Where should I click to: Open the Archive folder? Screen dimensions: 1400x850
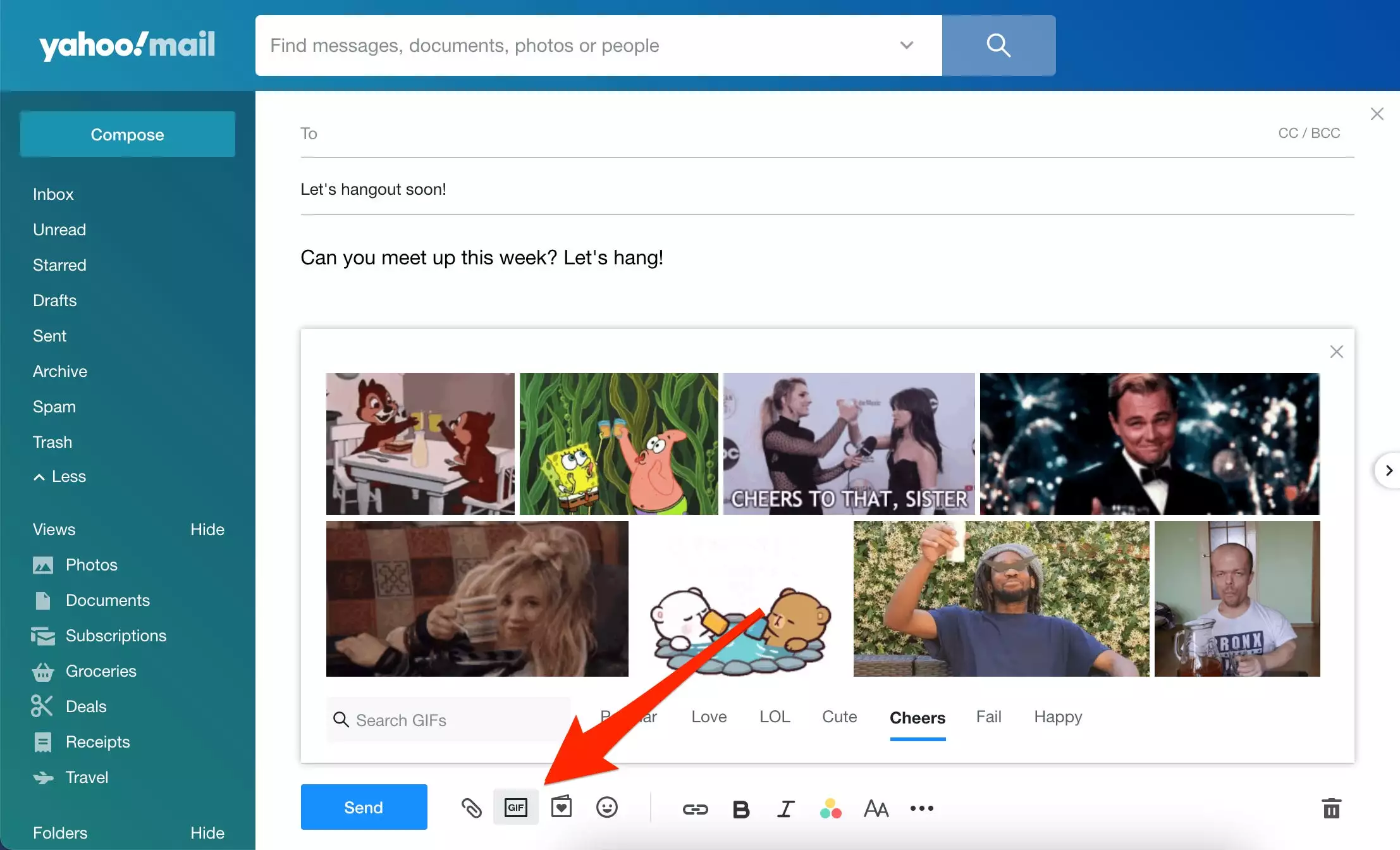pos(60,371)
